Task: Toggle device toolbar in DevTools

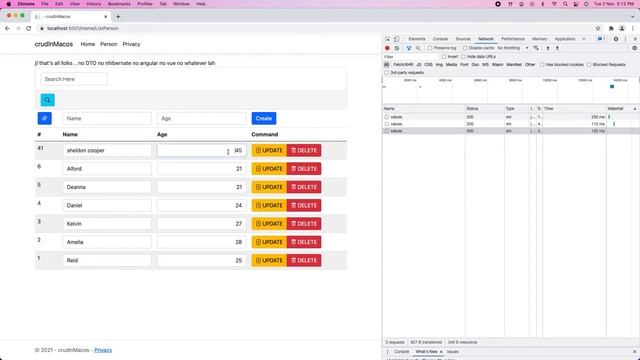Action: coord(396,39)
